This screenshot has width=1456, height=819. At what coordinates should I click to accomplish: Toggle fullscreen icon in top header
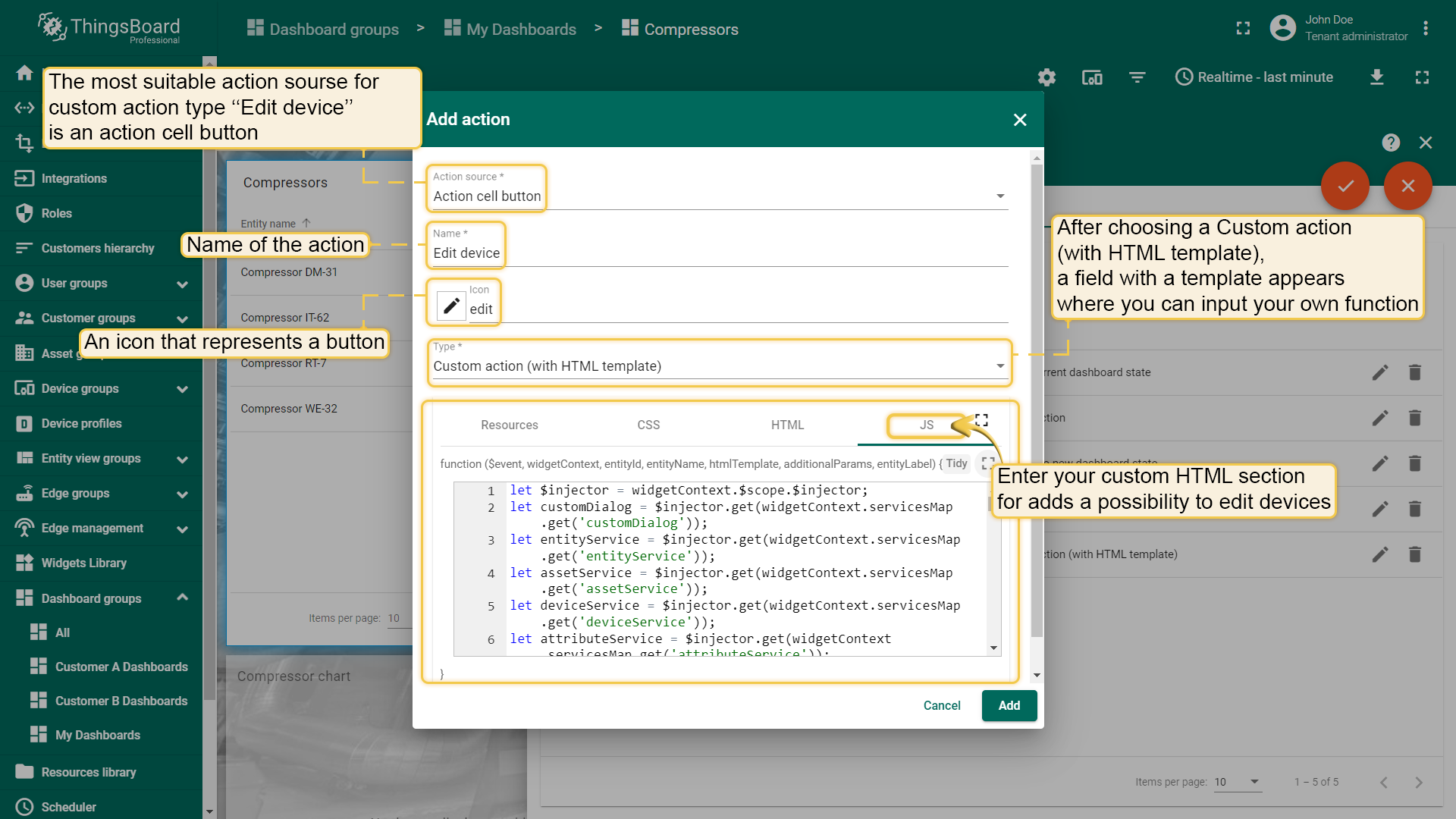pos(1243,28)
